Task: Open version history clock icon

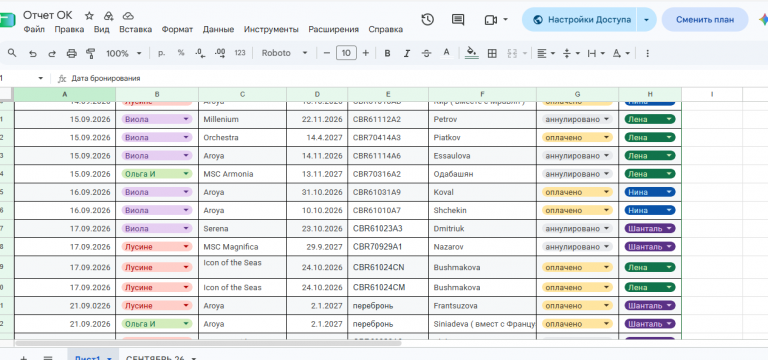Action: tap(428, 20)
